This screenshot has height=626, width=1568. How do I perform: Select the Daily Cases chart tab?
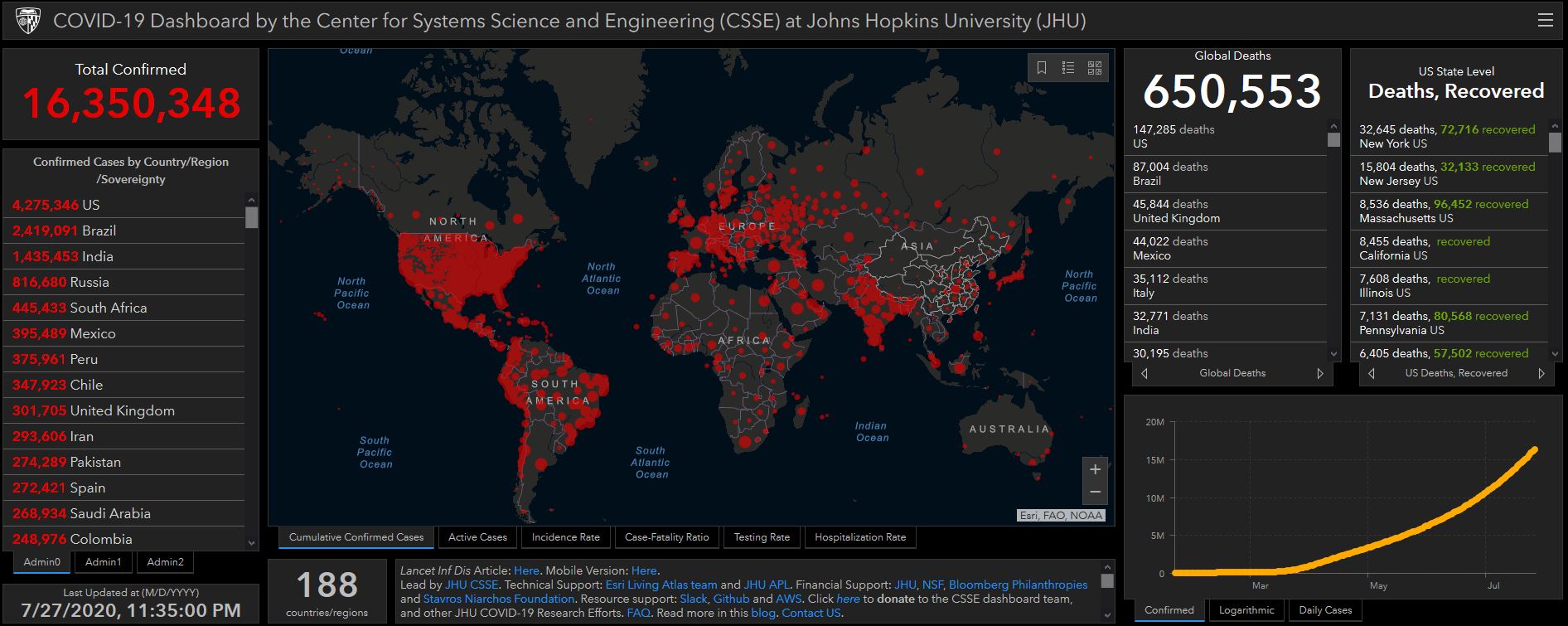click(1325, 610)
